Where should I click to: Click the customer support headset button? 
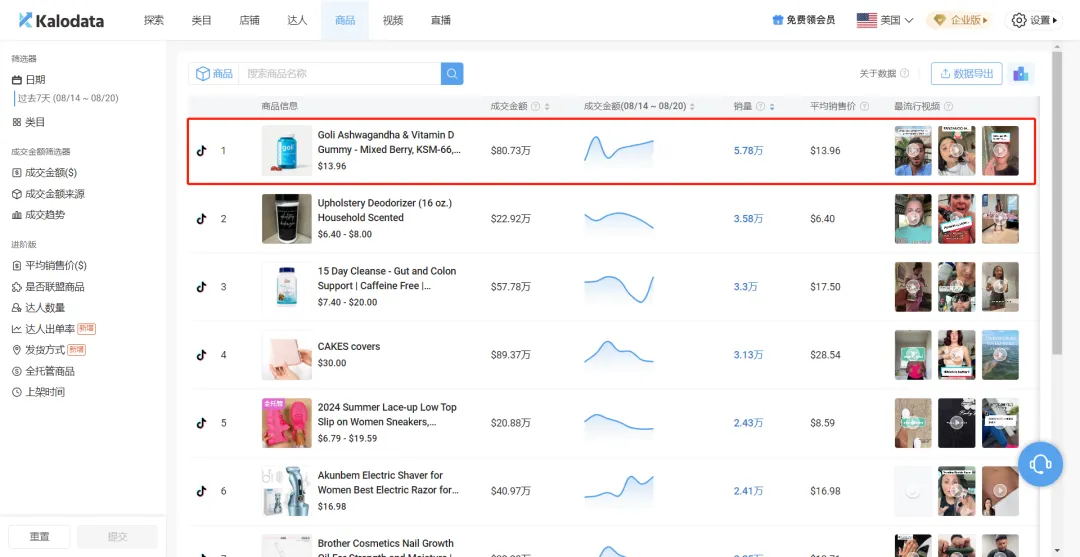1040,464
